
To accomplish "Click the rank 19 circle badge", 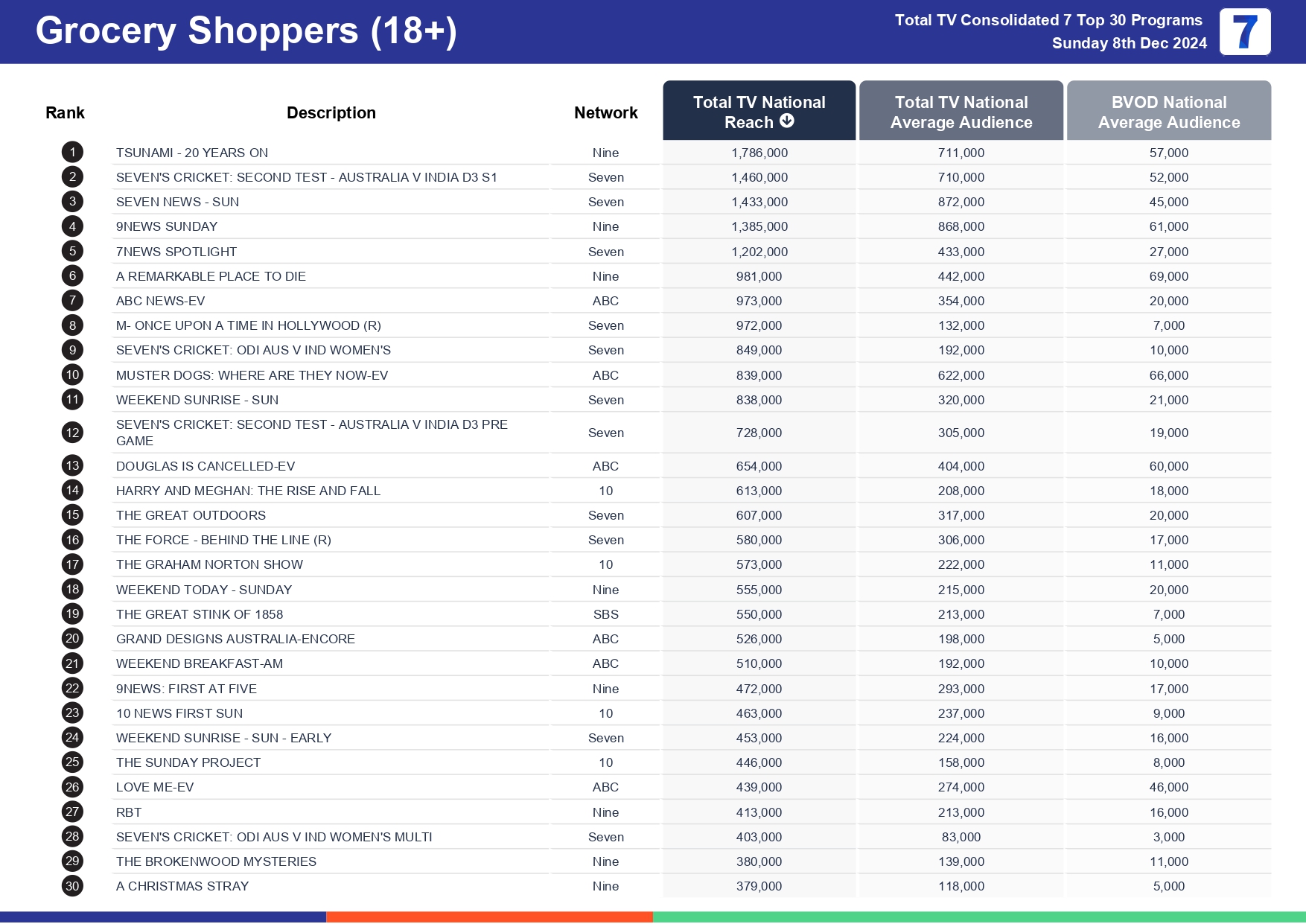I will 72,614.
